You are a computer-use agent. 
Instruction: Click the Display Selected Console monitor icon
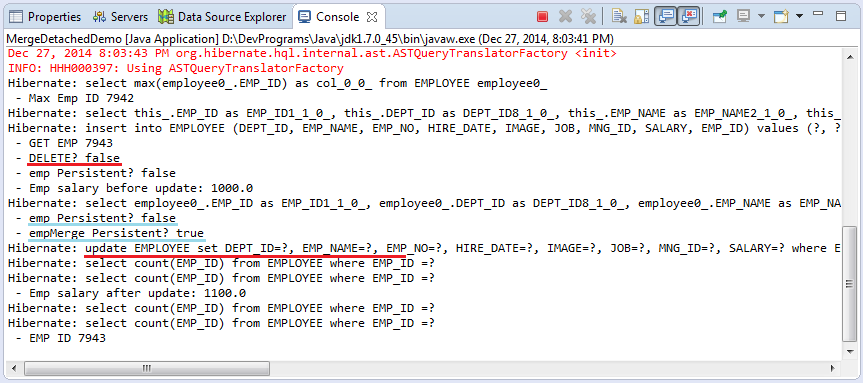(x=743, y=17)
